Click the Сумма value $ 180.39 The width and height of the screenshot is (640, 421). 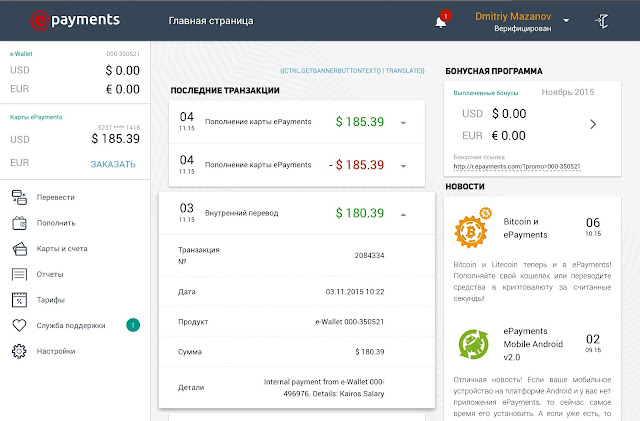(x=369, y=352)
